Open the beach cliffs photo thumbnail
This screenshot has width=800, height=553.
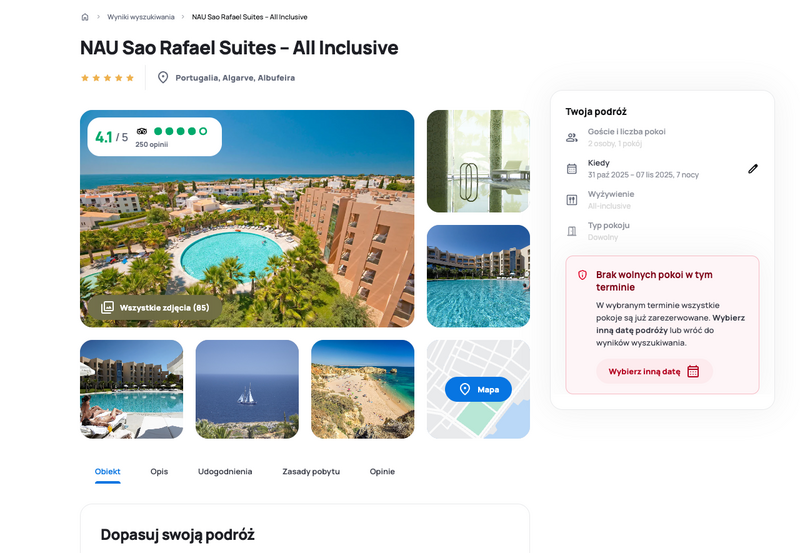click(363, 389)
